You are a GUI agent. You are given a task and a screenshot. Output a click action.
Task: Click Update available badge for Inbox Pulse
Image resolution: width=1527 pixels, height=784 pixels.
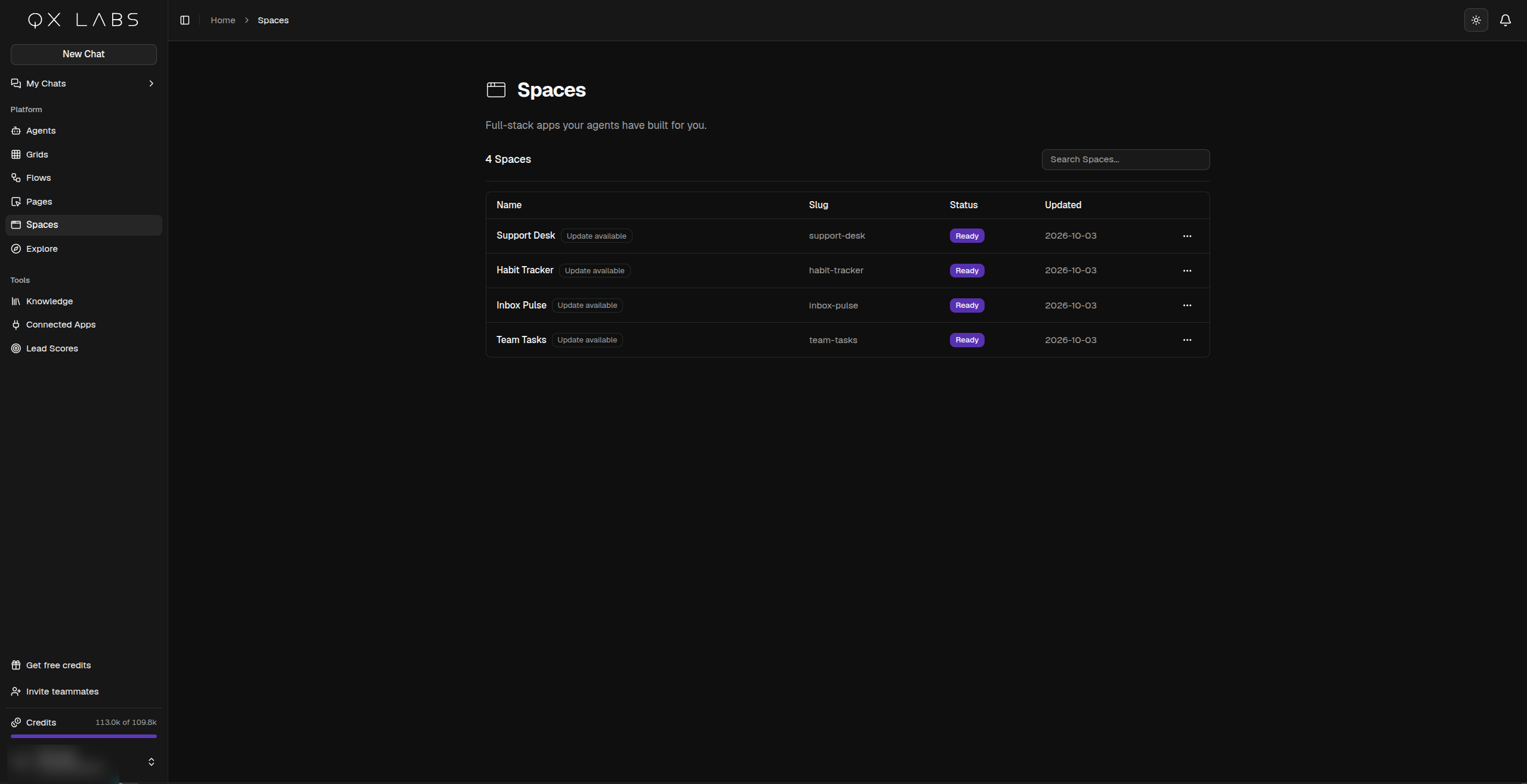(587, 305)
